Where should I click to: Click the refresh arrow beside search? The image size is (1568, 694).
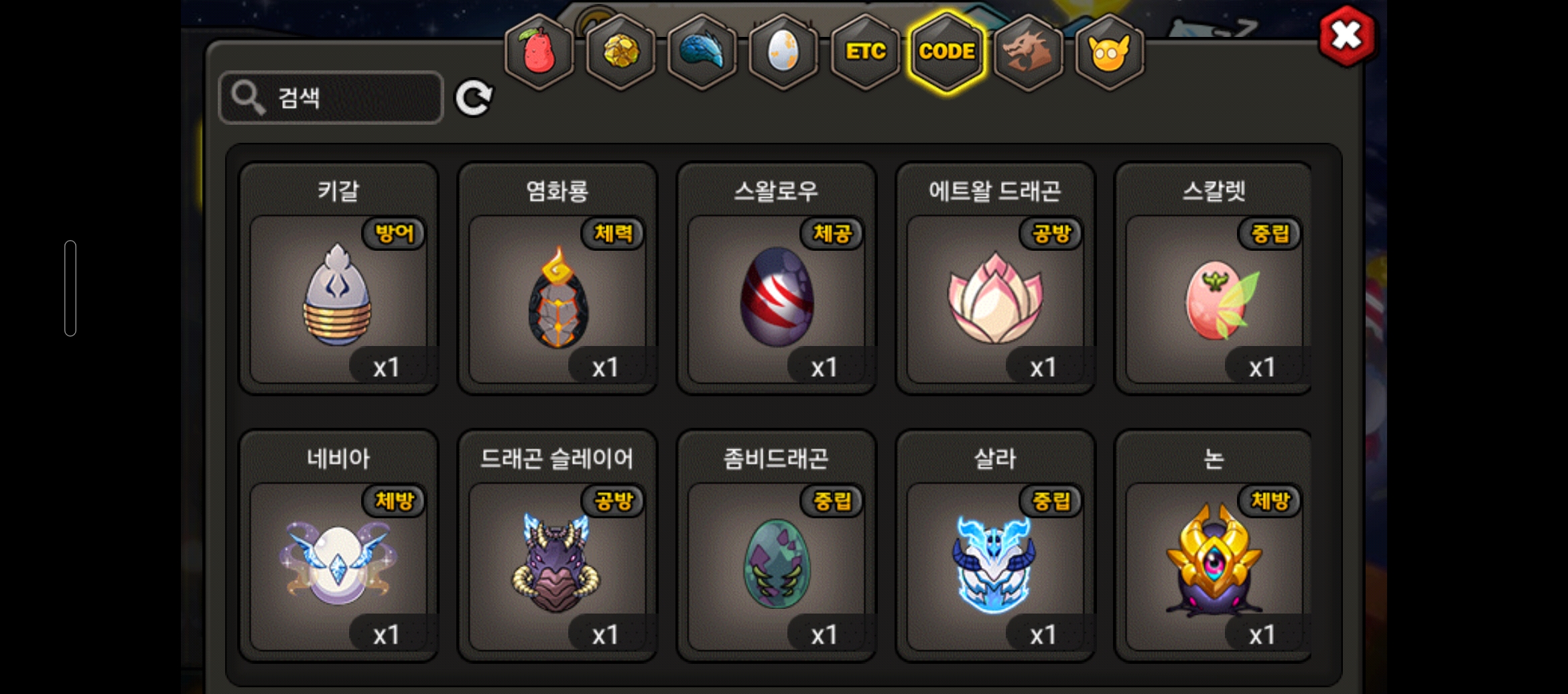474,98
